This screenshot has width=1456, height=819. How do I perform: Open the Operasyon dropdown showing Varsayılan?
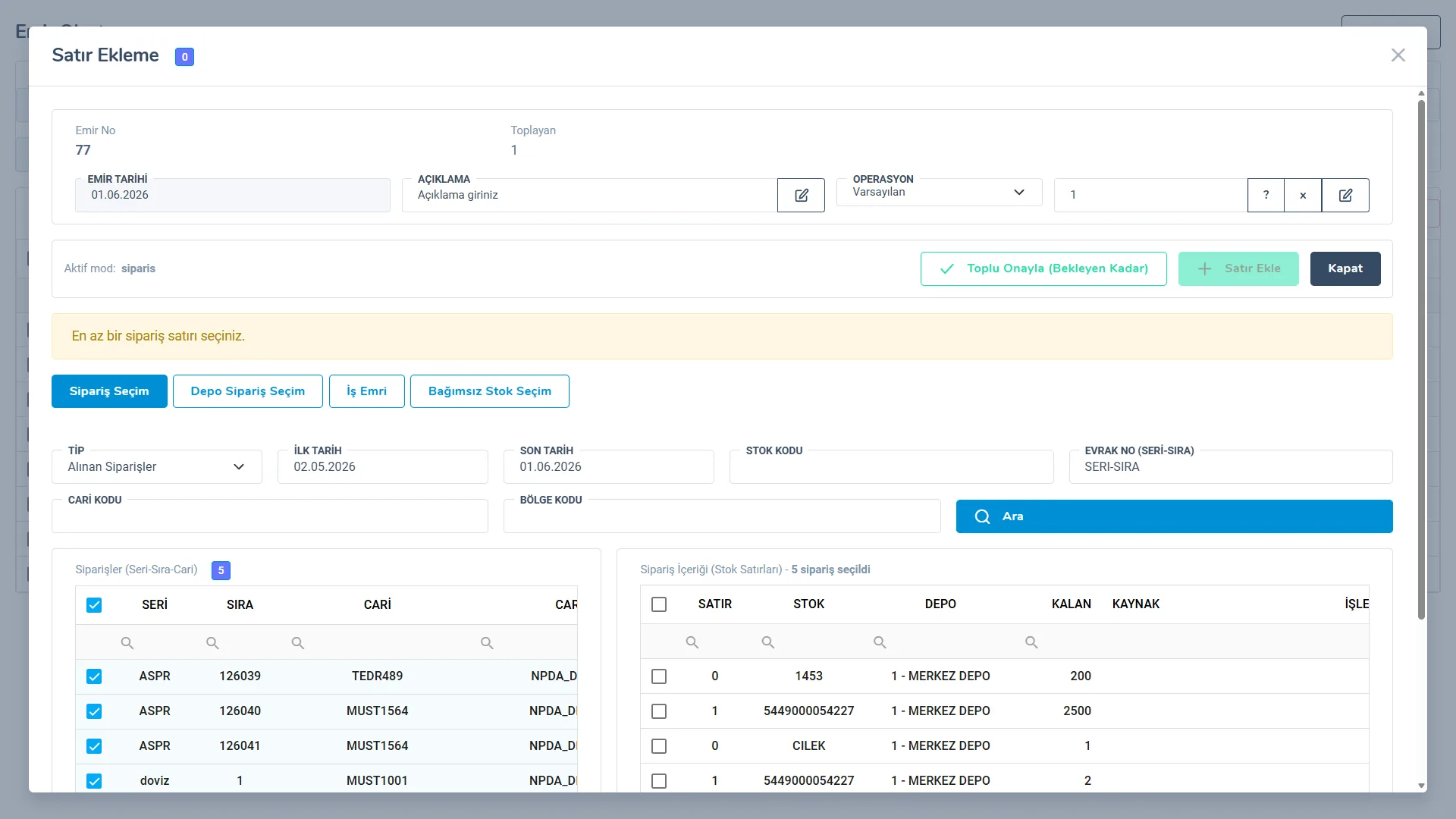pos(939,193)
